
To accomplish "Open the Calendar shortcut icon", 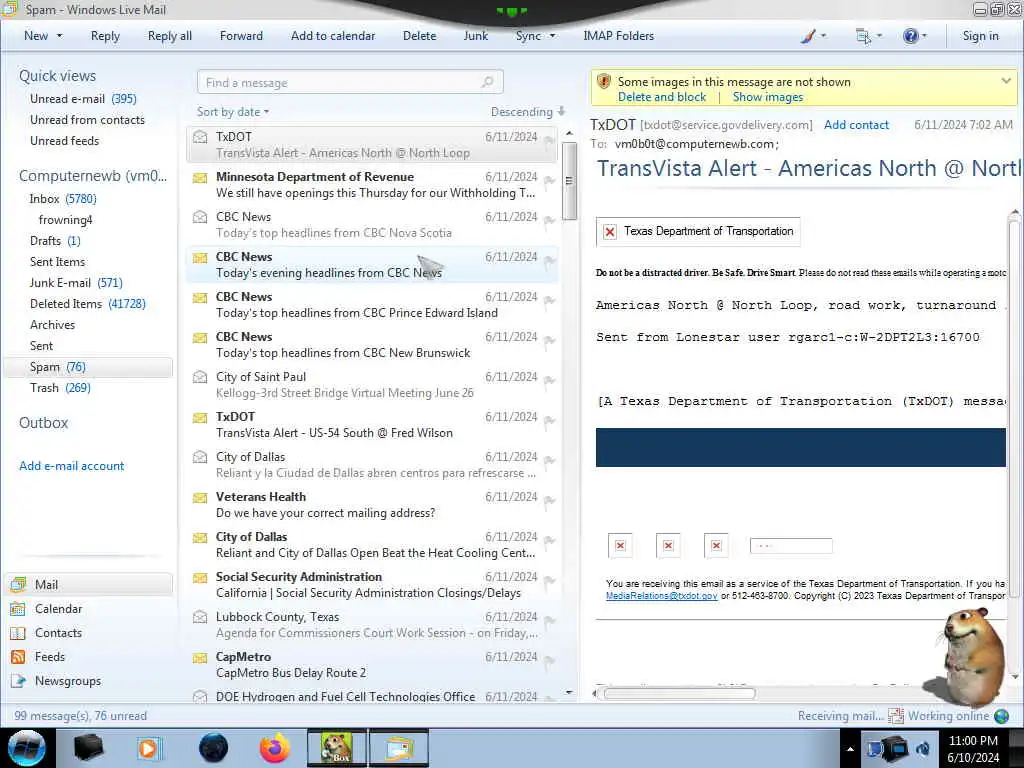I will point(18,609).
